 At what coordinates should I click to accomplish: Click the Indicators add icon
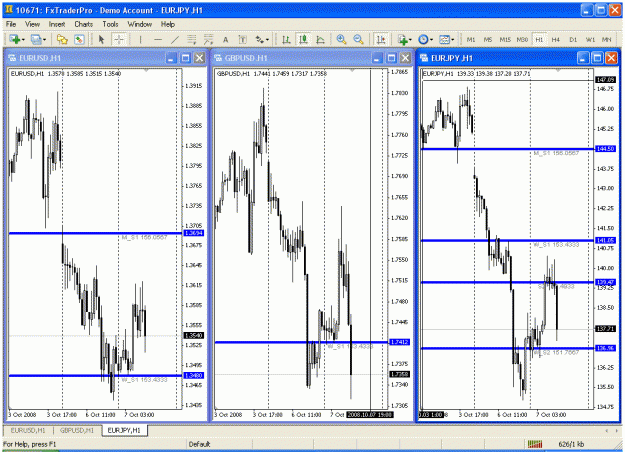click(403, 39)
